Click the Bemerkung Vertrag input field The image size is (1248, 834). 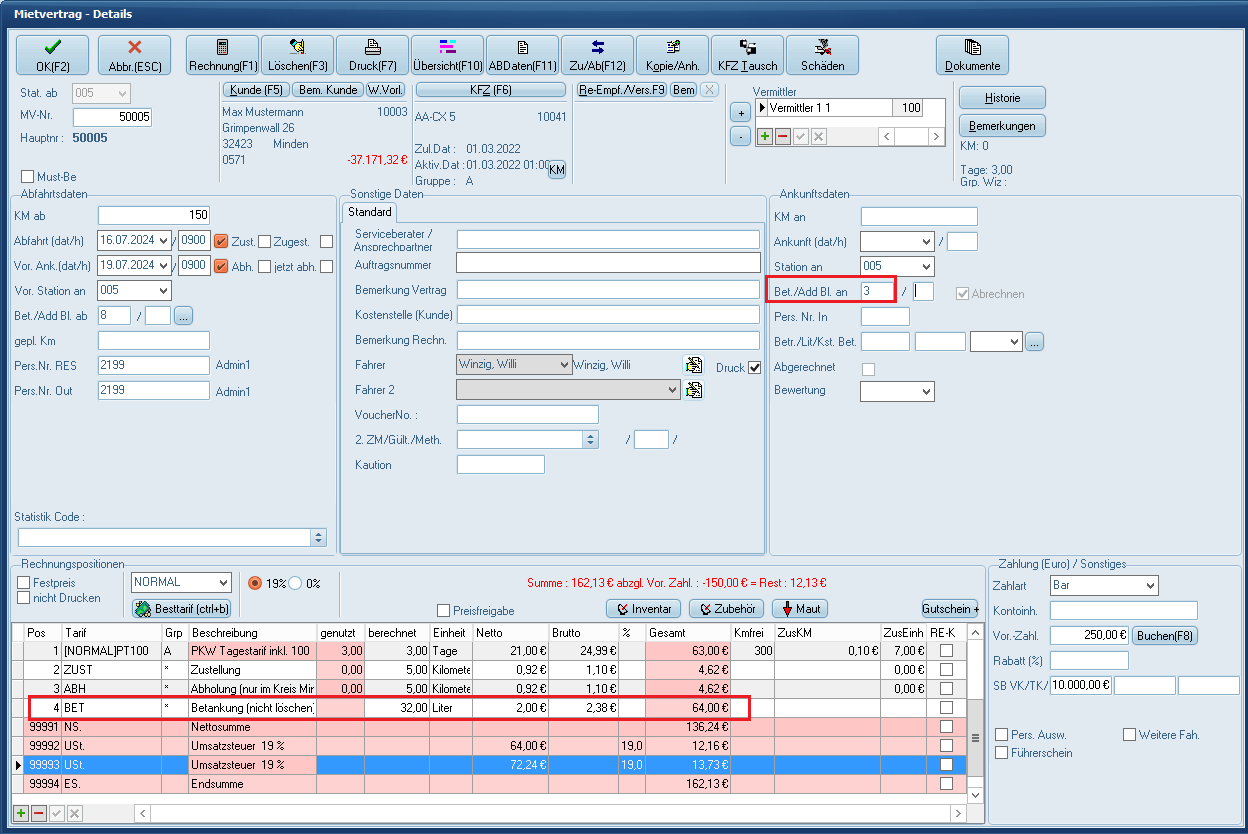[x=608, y=289]
